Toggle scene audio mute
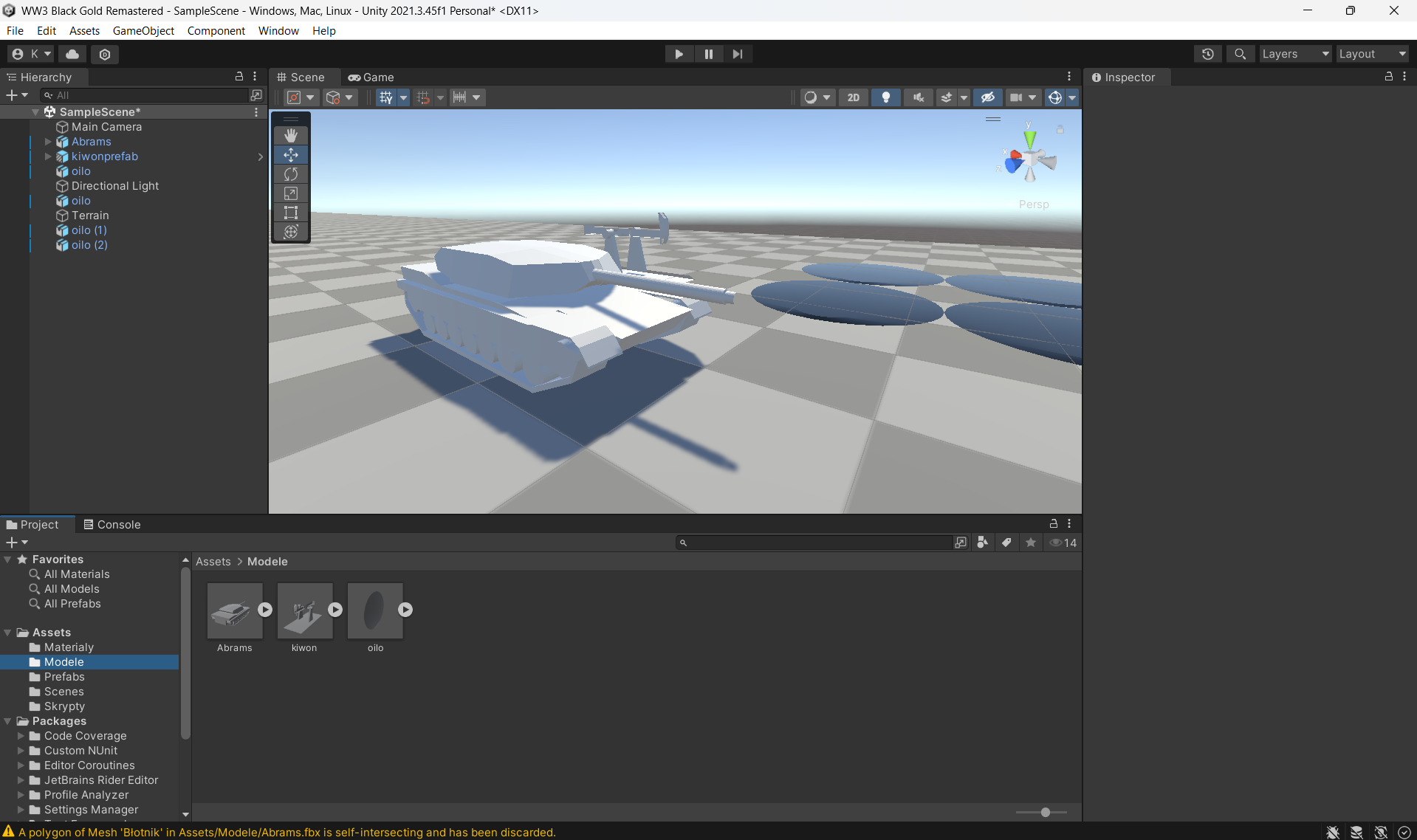 tap(919, 97)
